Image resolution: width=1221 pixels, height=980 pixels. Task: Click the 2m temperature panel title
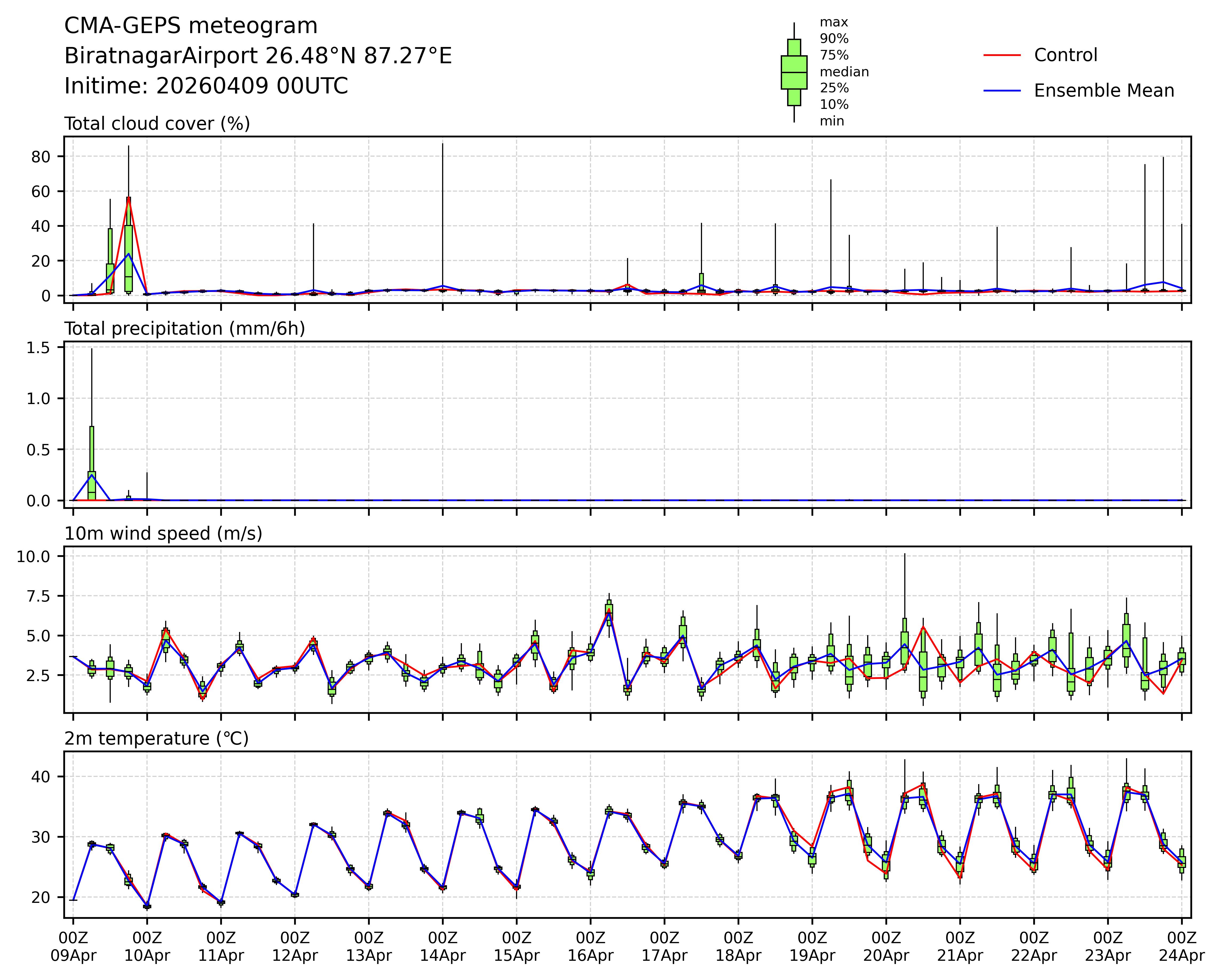(x=156, y=739)
